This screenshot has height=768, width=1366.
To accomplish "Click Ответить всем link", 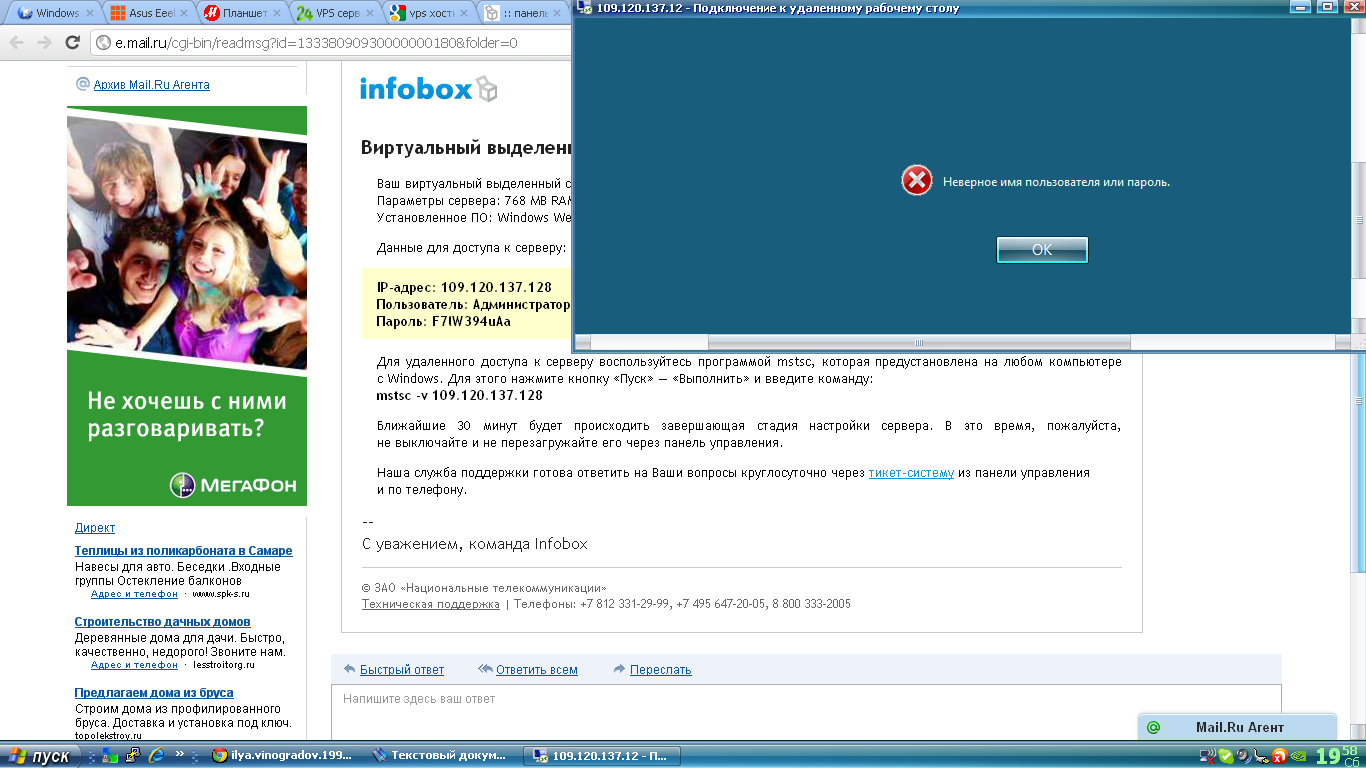I will pyautogui.click(x=536, y=670).
